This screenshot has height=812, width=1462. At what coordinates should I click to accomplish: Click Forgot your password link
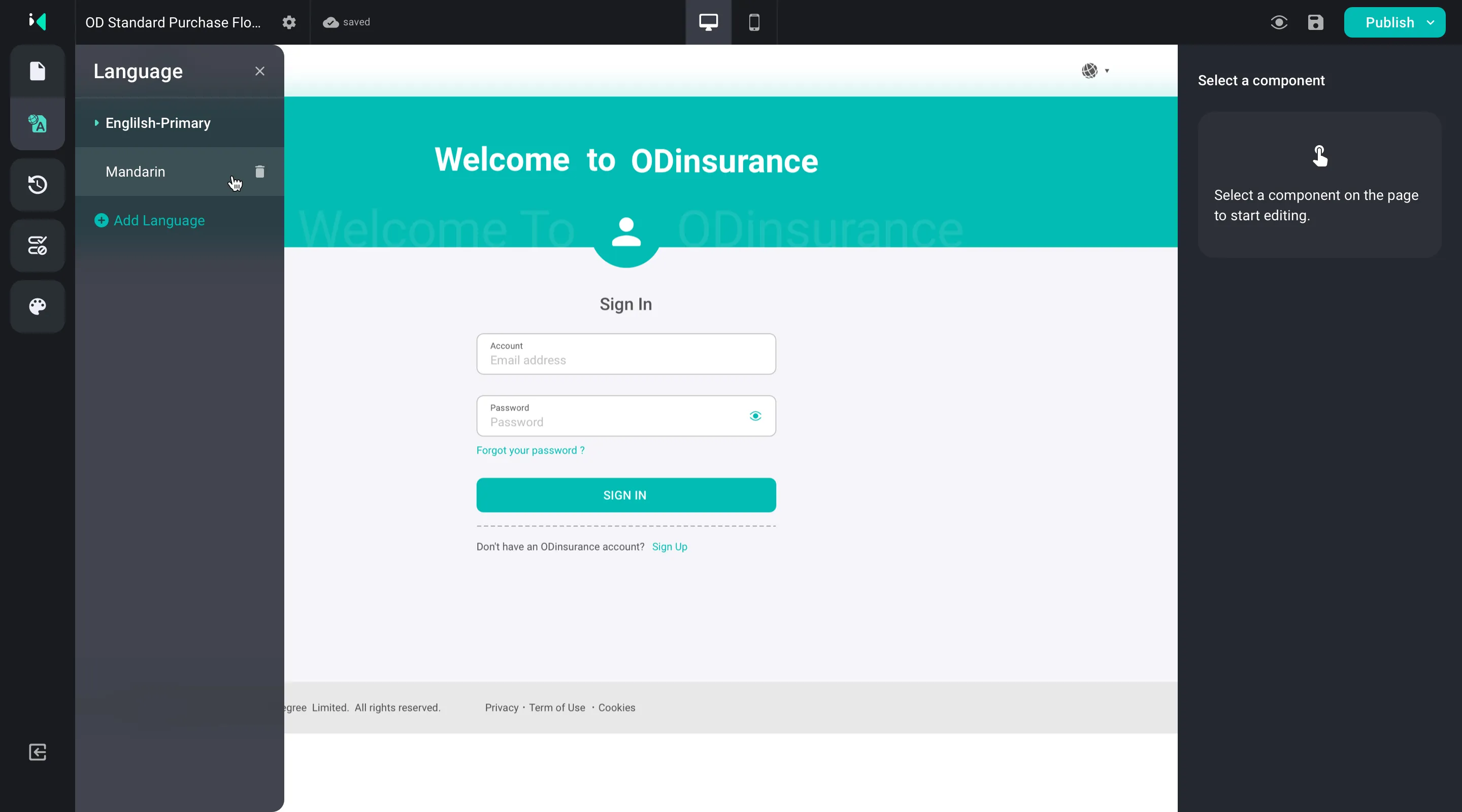tap(530, 450)
